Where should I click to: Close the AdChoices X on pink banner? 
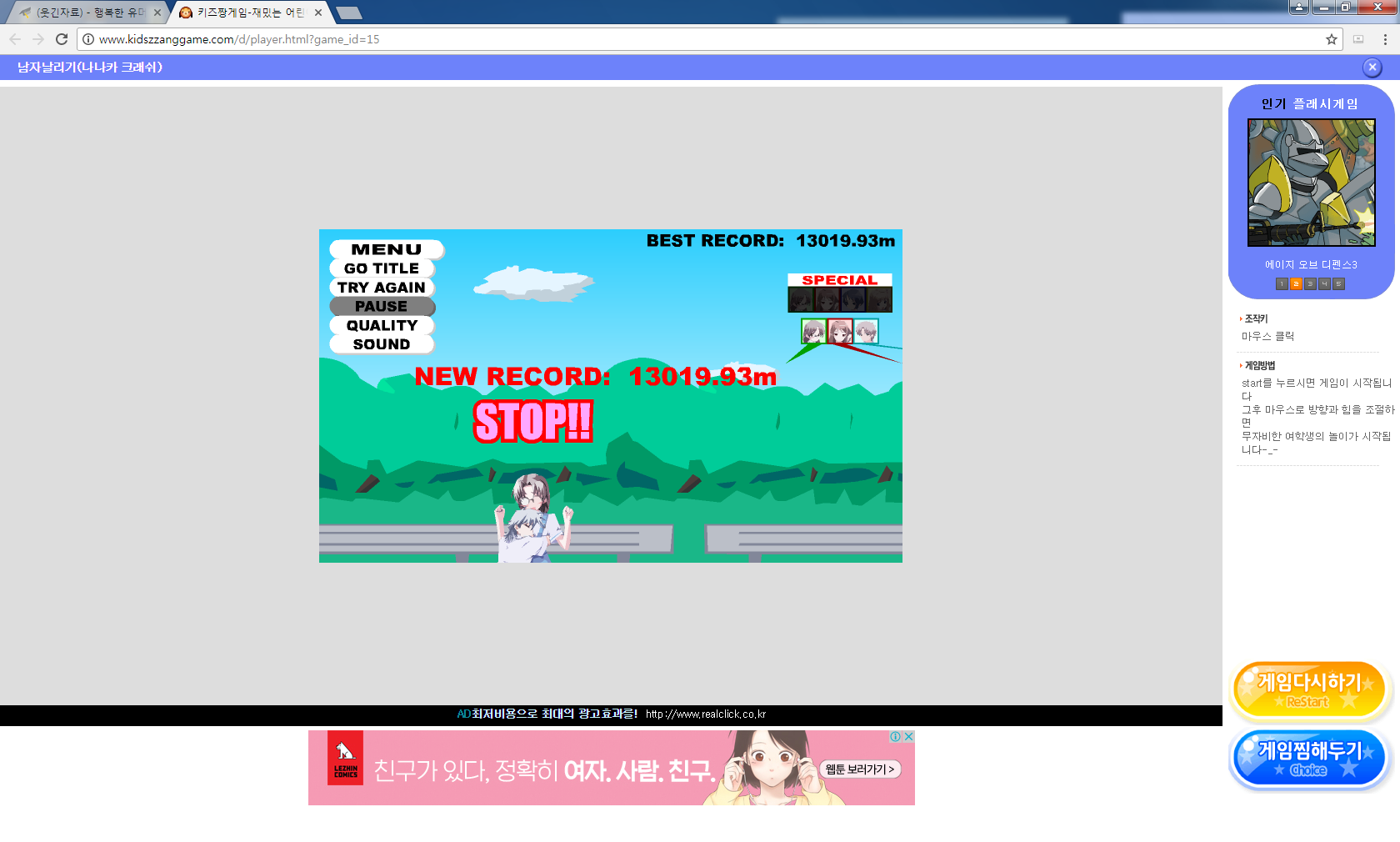click(909, 736)
